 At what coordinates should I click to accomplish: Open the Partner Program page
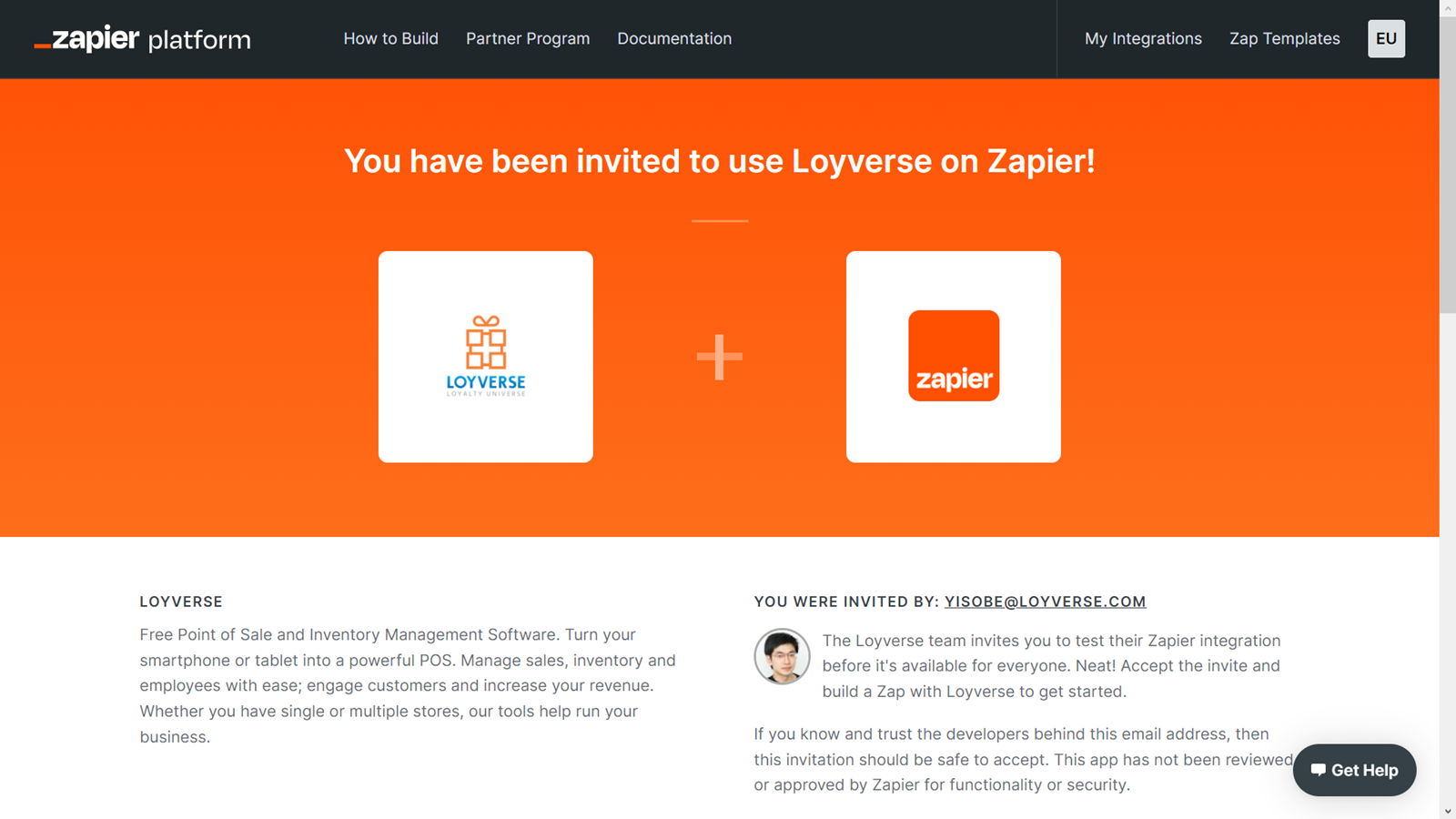pos(528,38)
